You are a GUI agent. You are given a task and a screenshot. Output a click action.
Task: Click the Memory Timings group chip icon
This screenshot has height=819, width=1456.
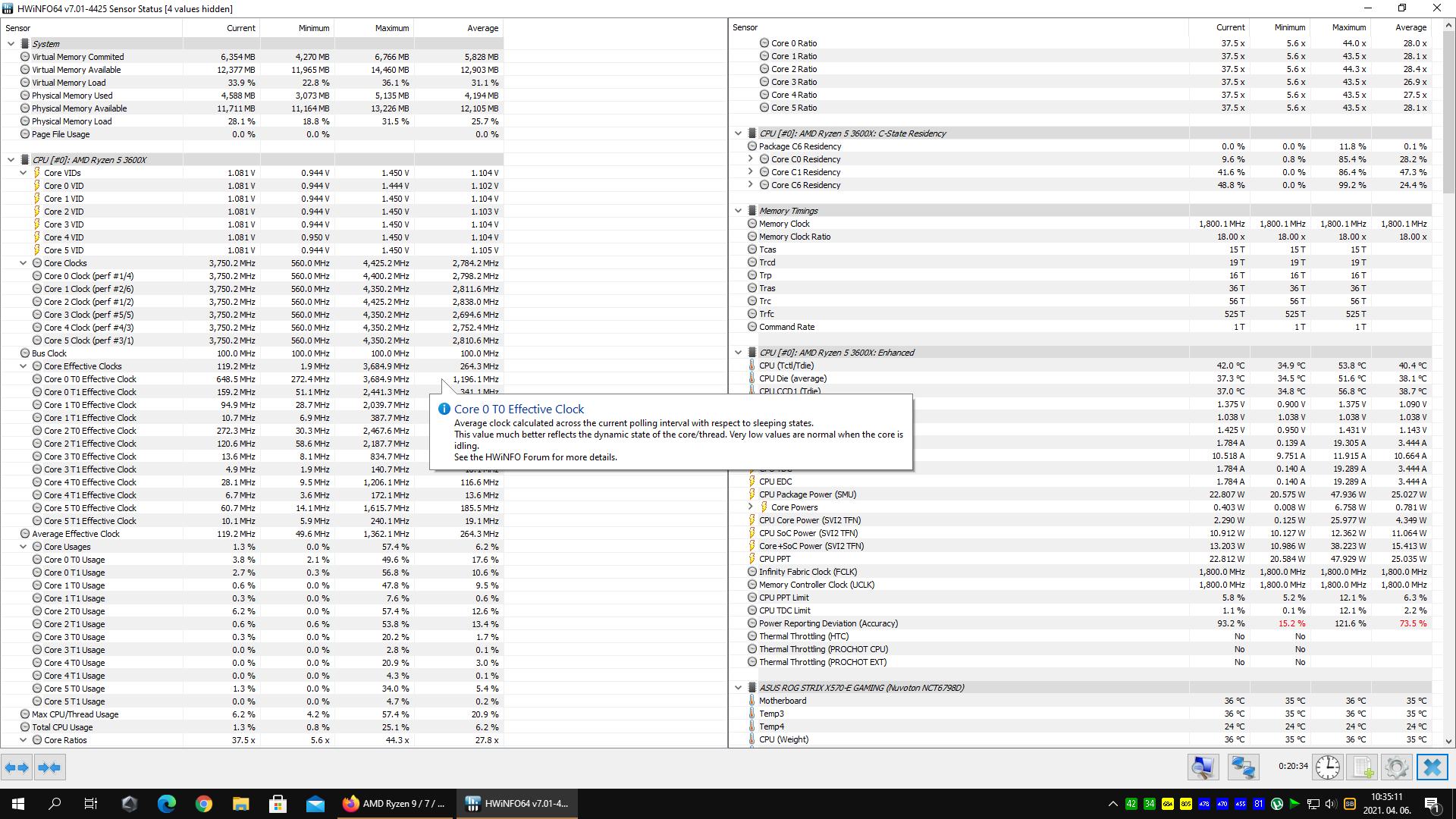pyautogui.click(x=752, y=211)
